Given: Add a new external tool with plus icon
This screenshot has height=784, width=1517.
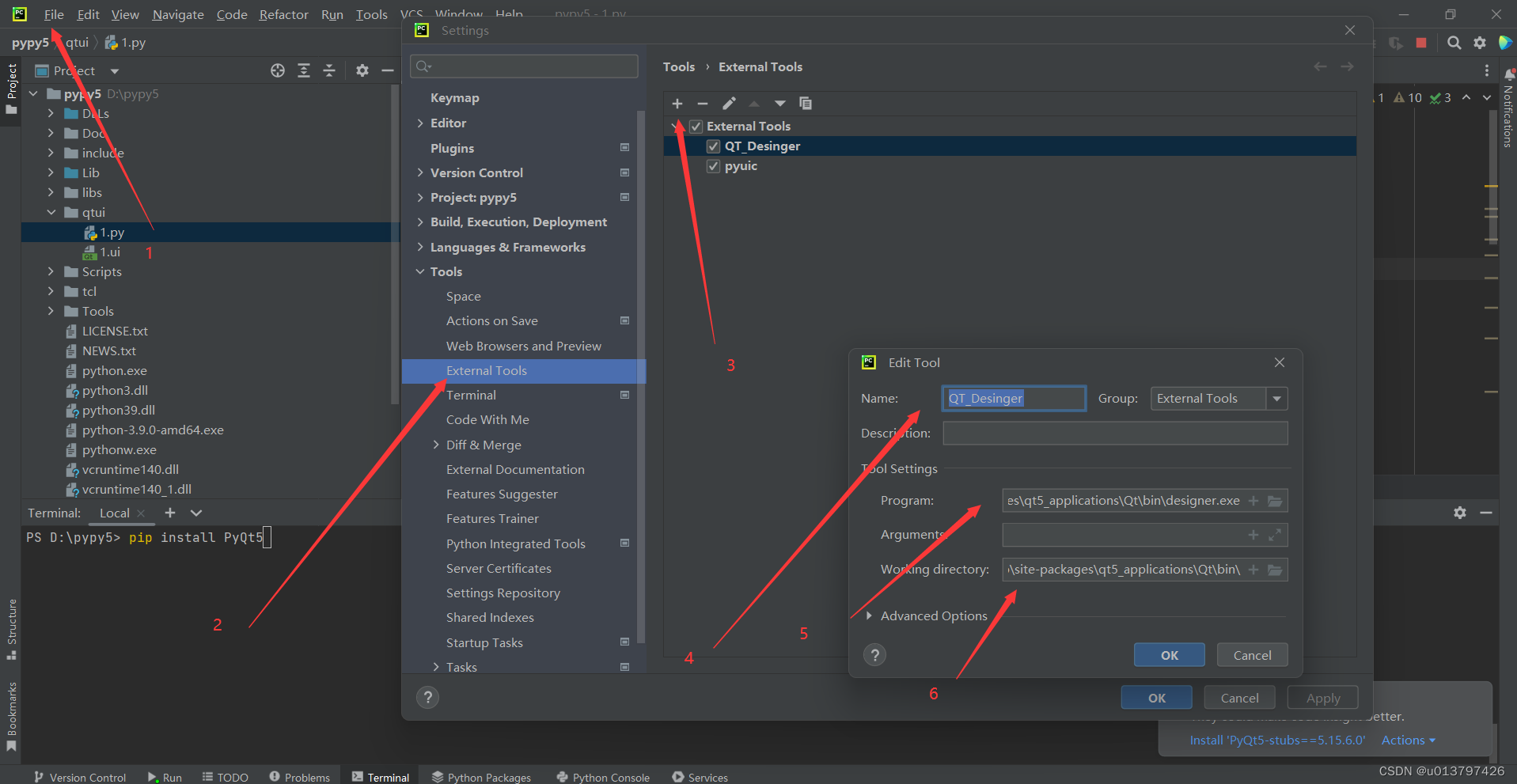Looking at the screenshot, I should (x=677, y=104).
